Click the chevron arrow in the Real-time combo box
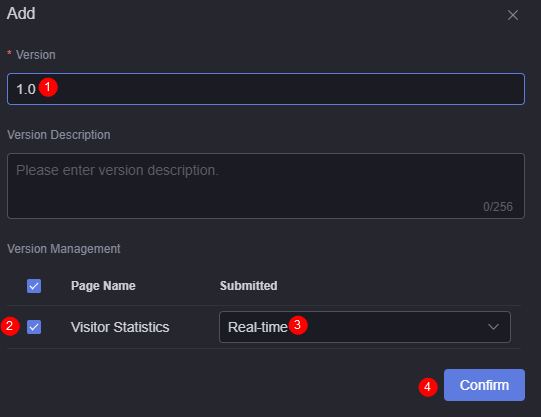The image size is (541, 417). [493, 327]
